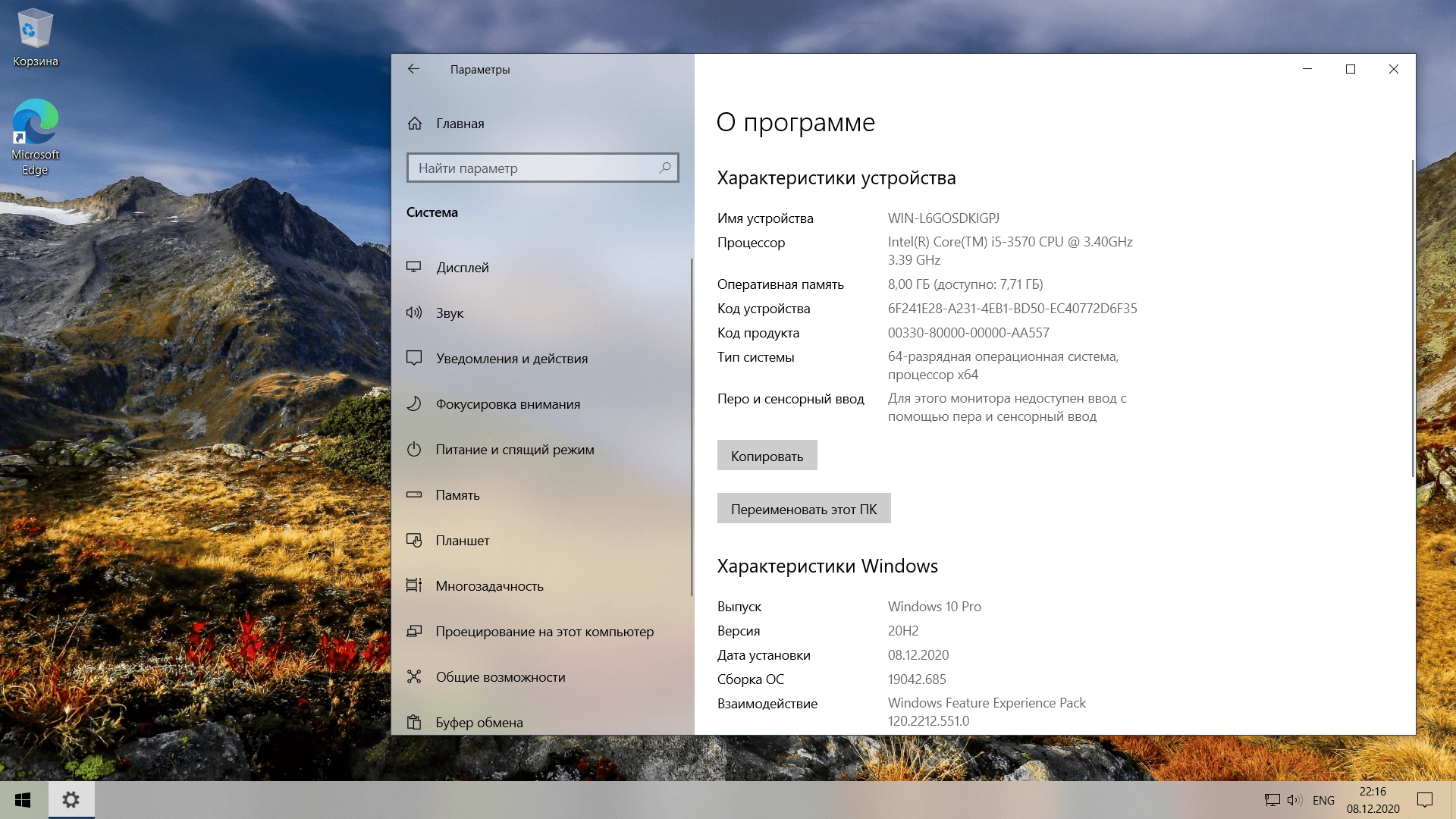Open Уведомления и действия section
Image resolution: width=1456 pixels, height=819 pixels.
pyautogui.click(x=541, y=358)
